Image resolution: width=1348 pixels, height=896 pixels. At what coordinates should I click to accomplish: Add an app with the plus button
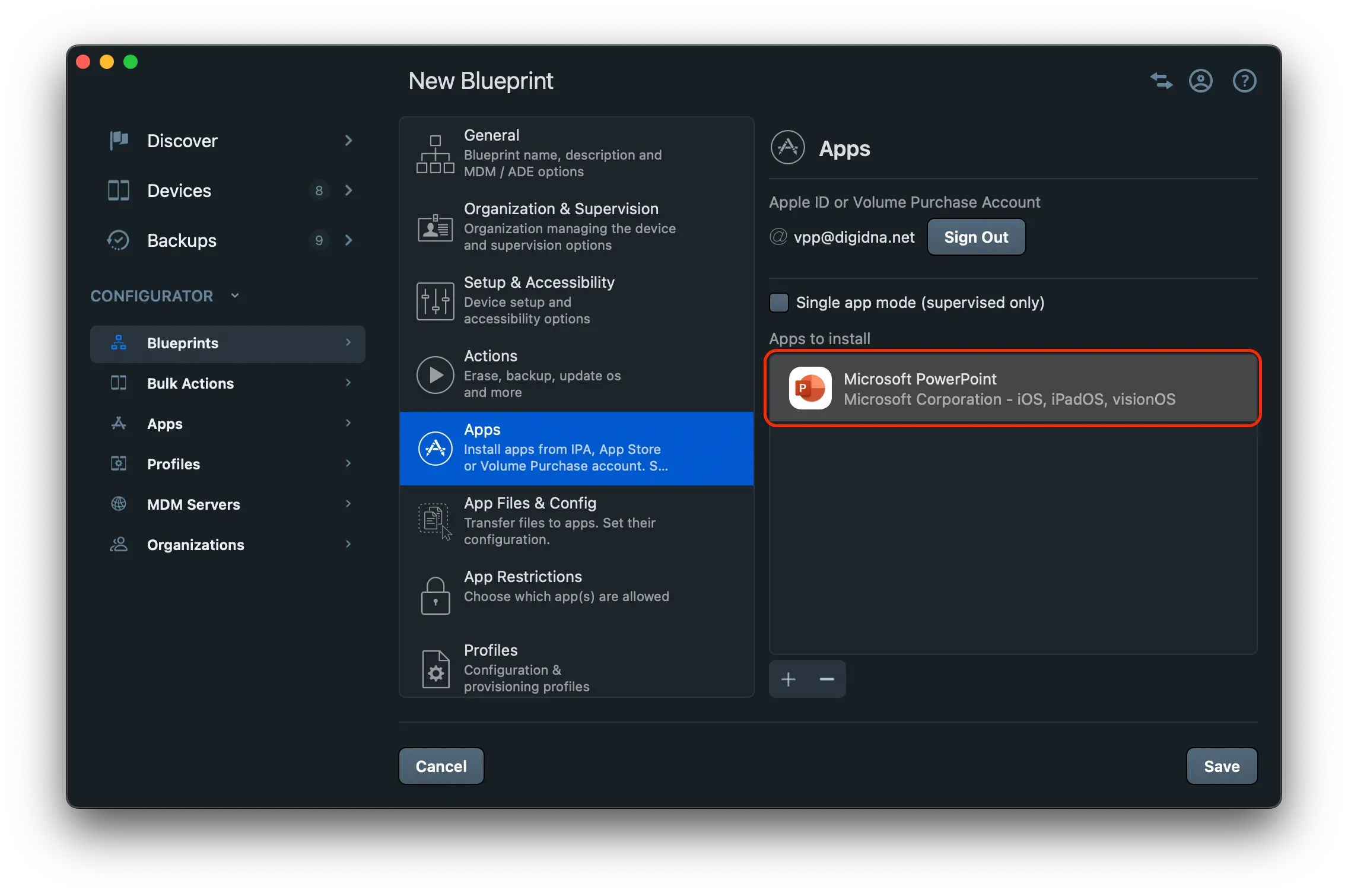788,678
